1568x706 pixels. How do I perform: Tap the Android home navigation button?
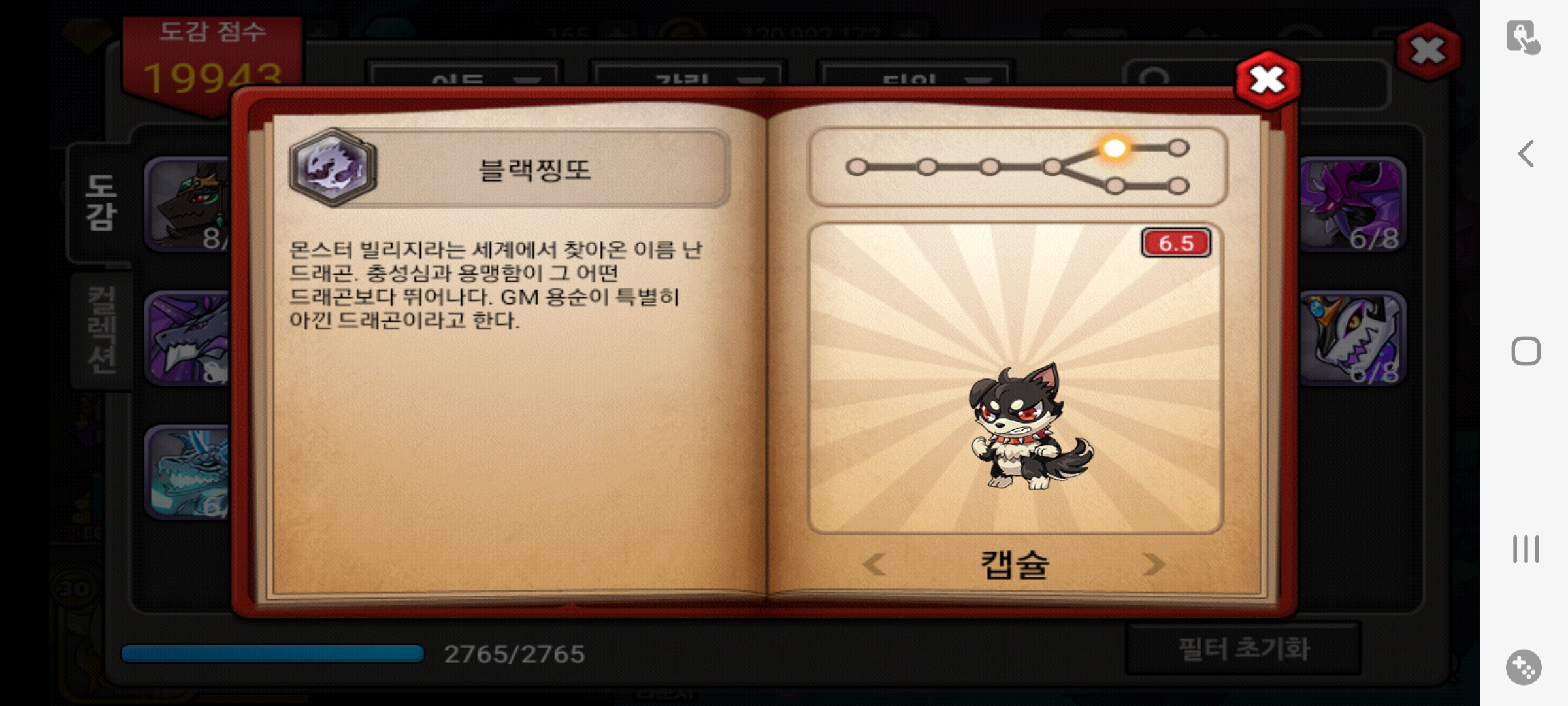point(1526,351)
